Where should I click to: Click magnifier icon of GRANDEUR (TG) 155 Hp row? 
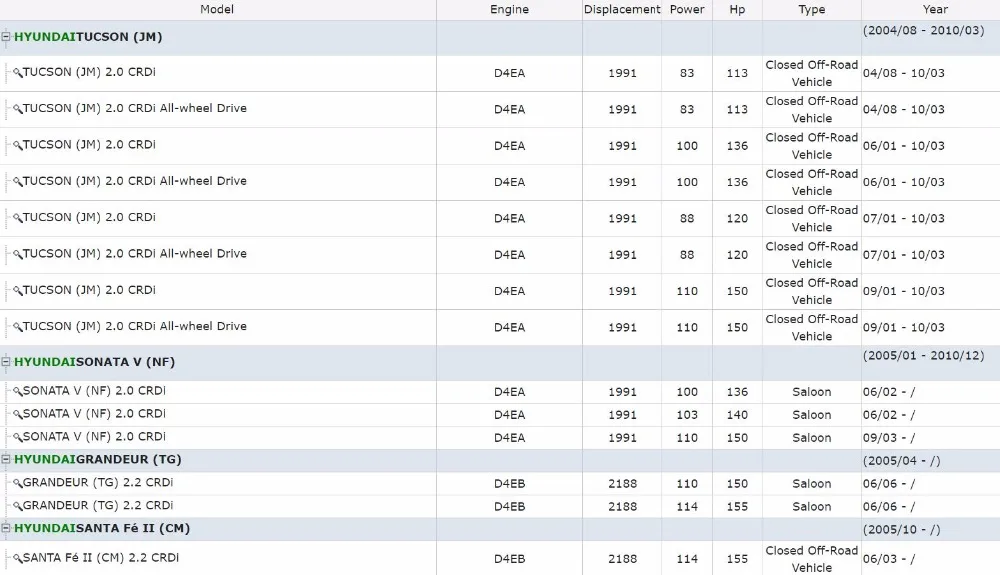(18, 507)
